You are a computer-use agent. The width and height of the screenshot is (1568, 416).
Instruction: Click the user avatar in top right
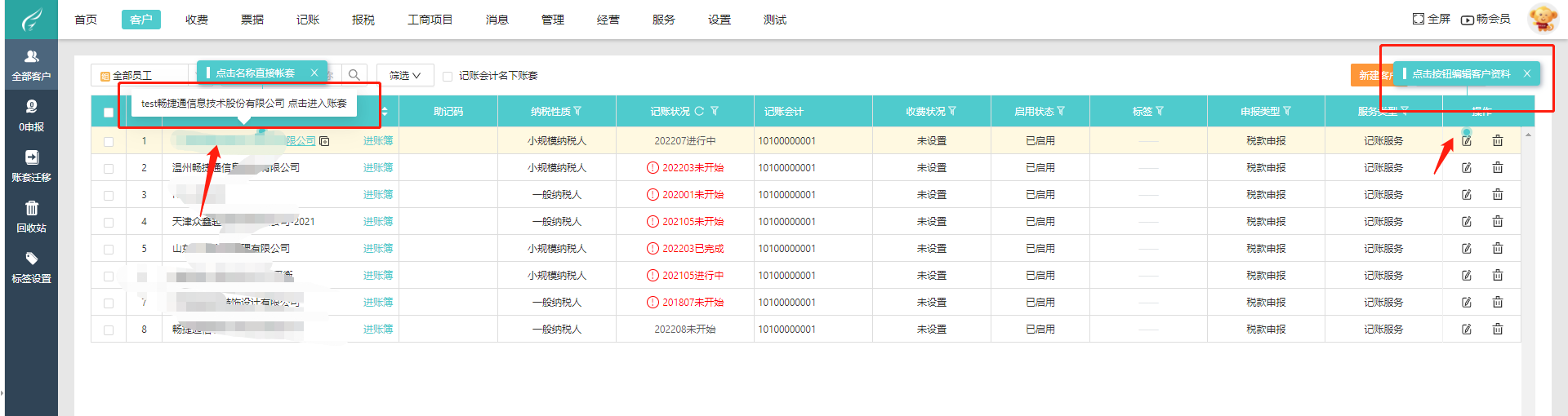[x=1543, y=18]
